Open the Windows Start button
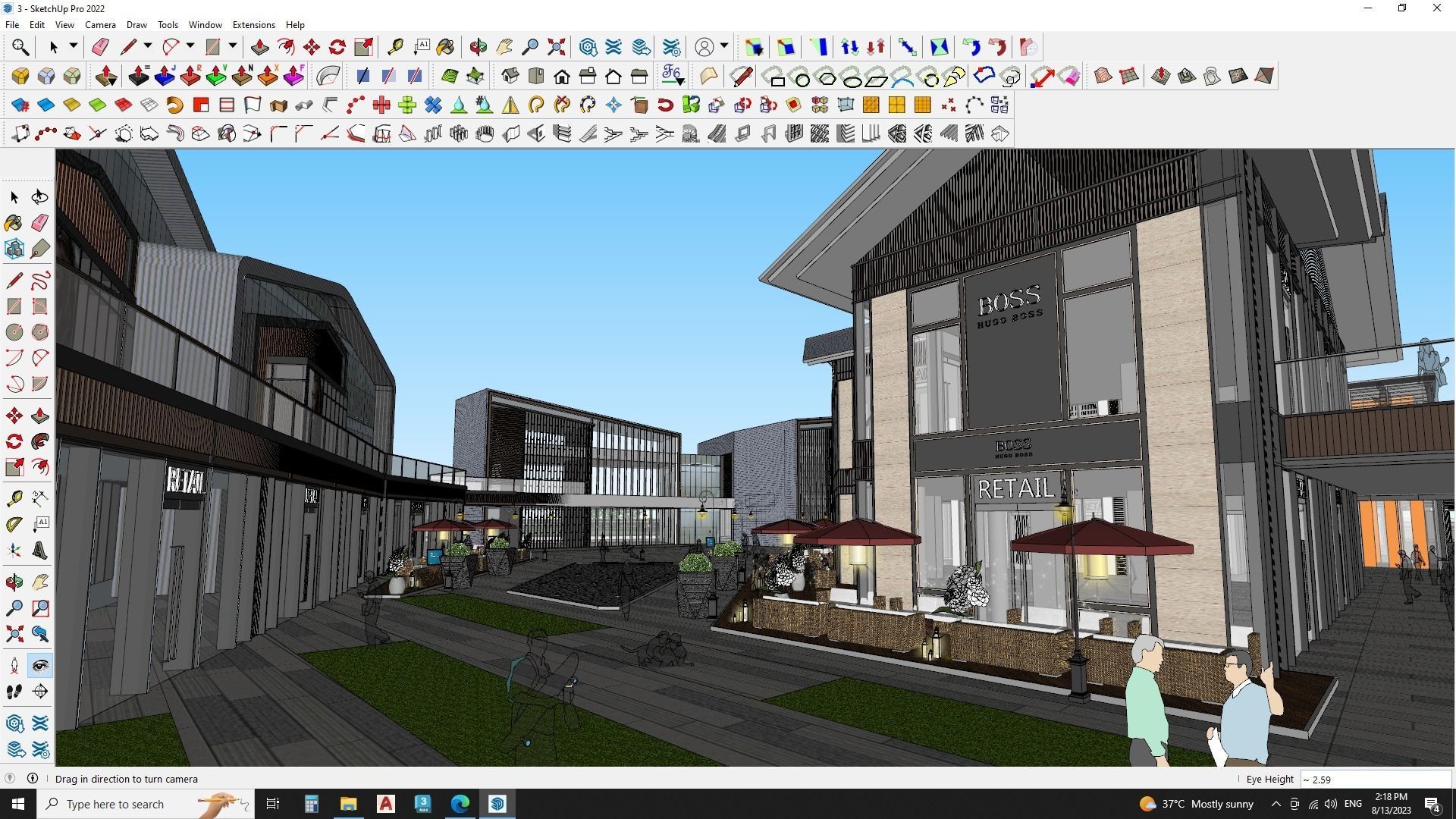The image size is (1456, 819). tap(18, 804)
